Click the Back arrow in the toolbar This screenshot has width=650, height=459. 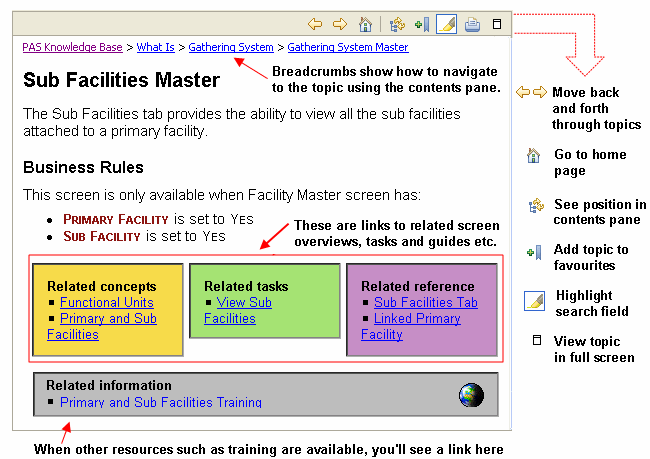click(315, 24)
